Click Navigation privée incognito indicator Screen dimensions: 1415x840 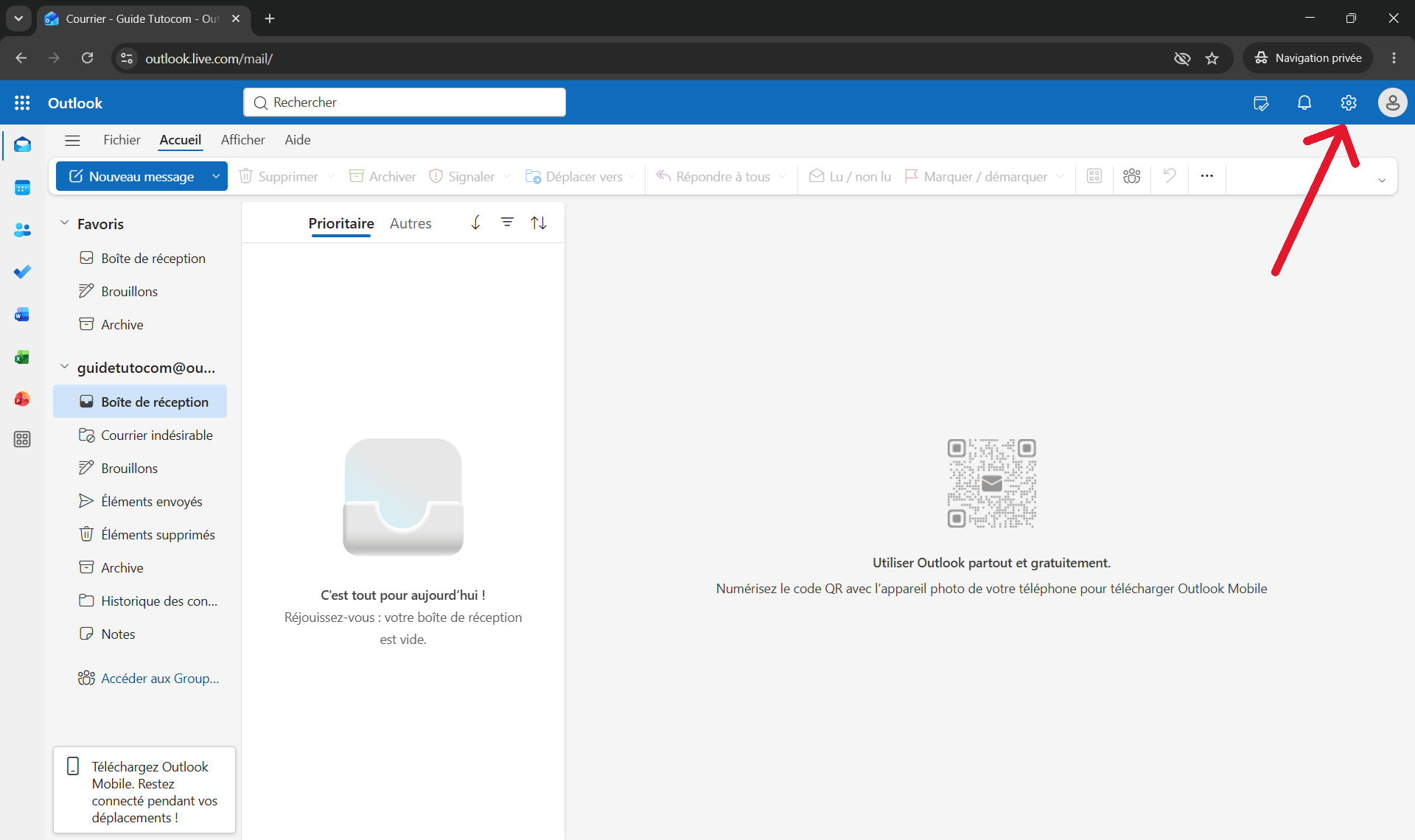pyautogui.click(x=1308, y=58)
